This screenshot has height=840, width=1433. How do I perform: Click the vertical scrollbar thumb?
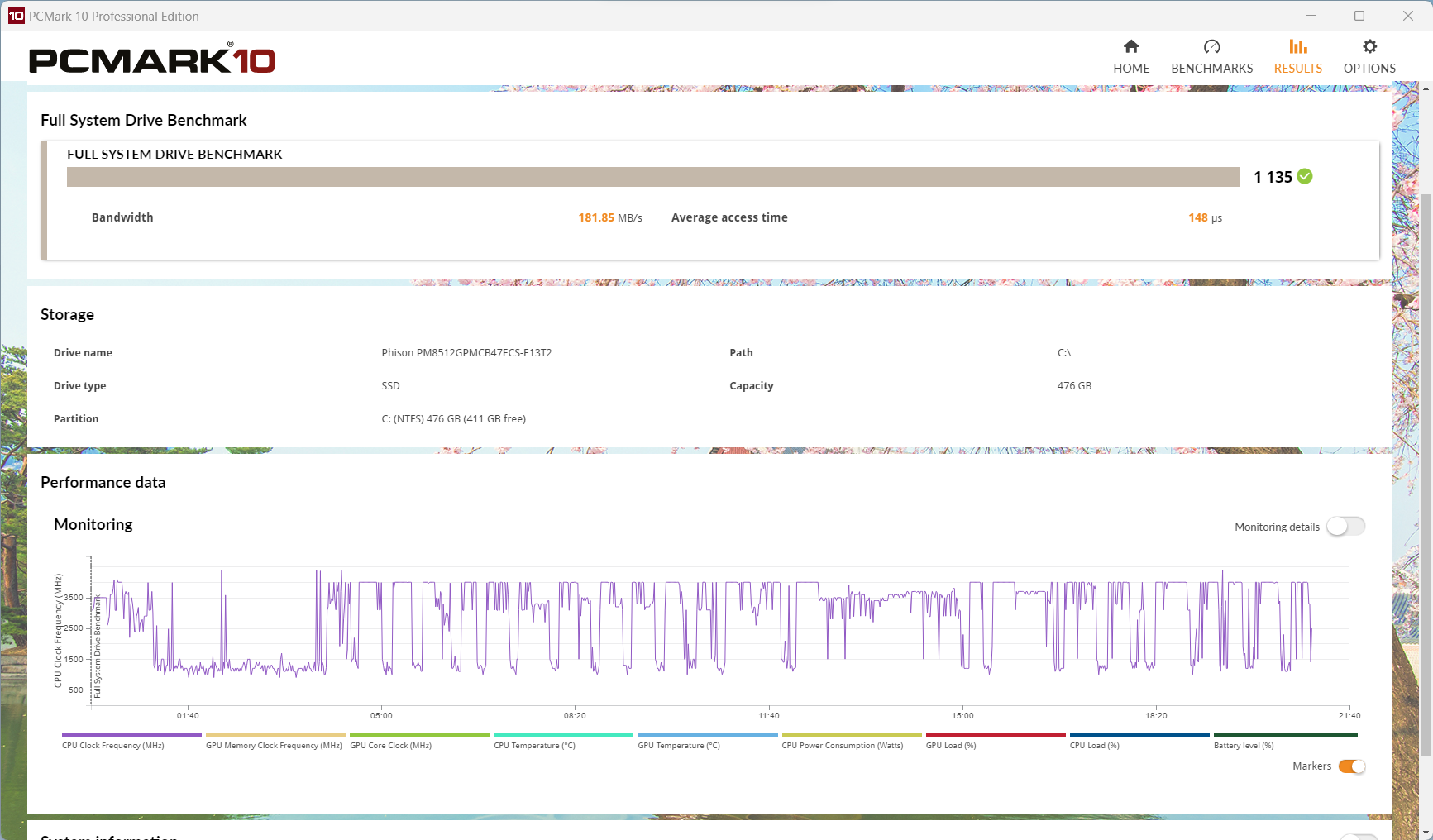[x=1426, y=475]
